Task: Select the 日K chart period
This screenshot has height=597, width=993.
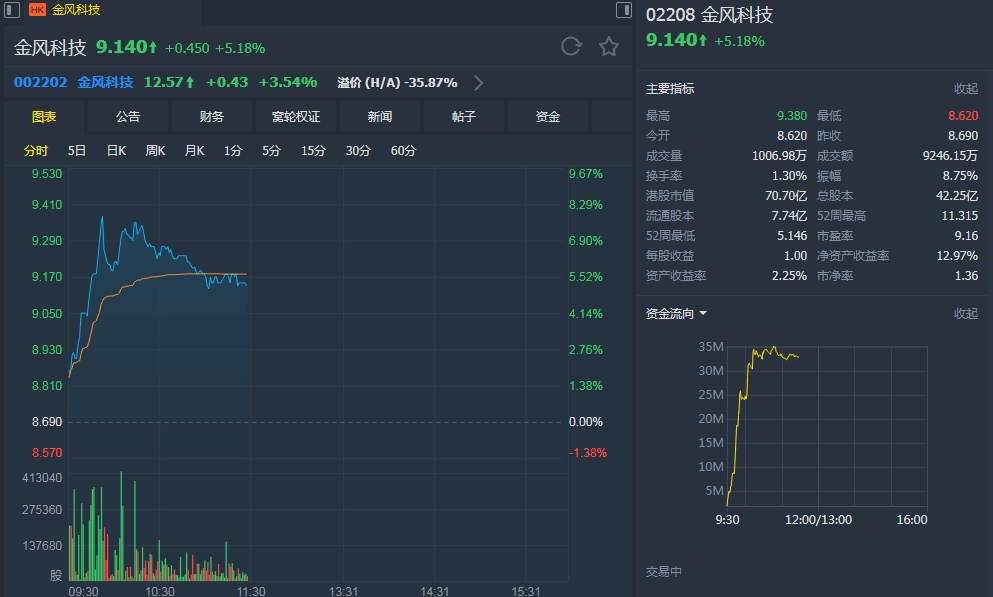Action: point(116,151)
